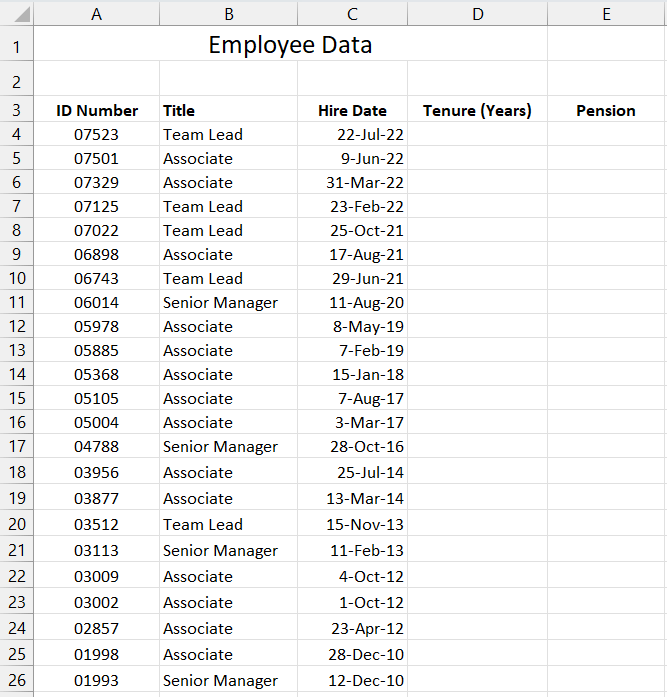Select the Senior Manager cell in row 17
Screen dimensions: 667x697
coord(228,446)
